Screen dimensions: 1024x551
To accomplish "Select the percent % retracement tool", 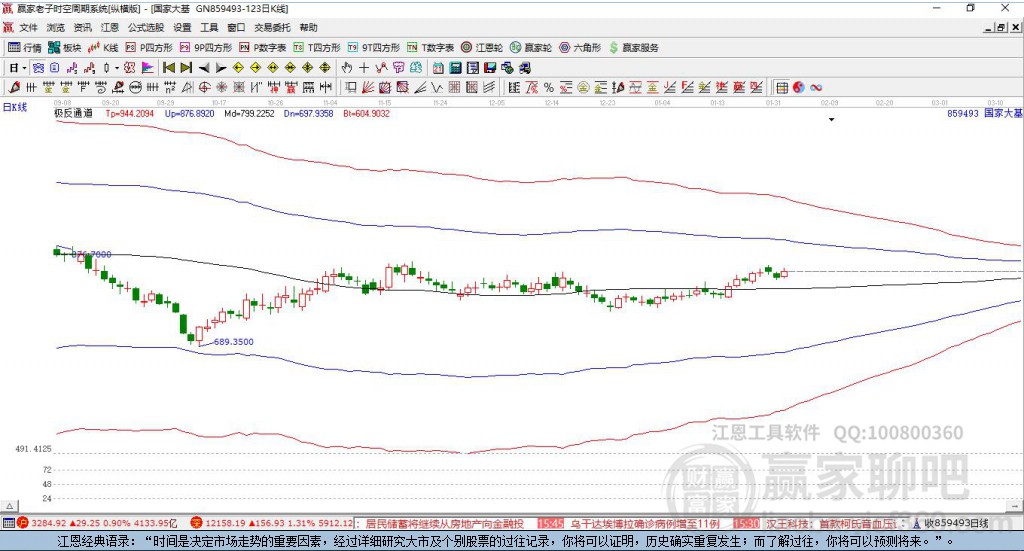I will (x=549, y=87).
